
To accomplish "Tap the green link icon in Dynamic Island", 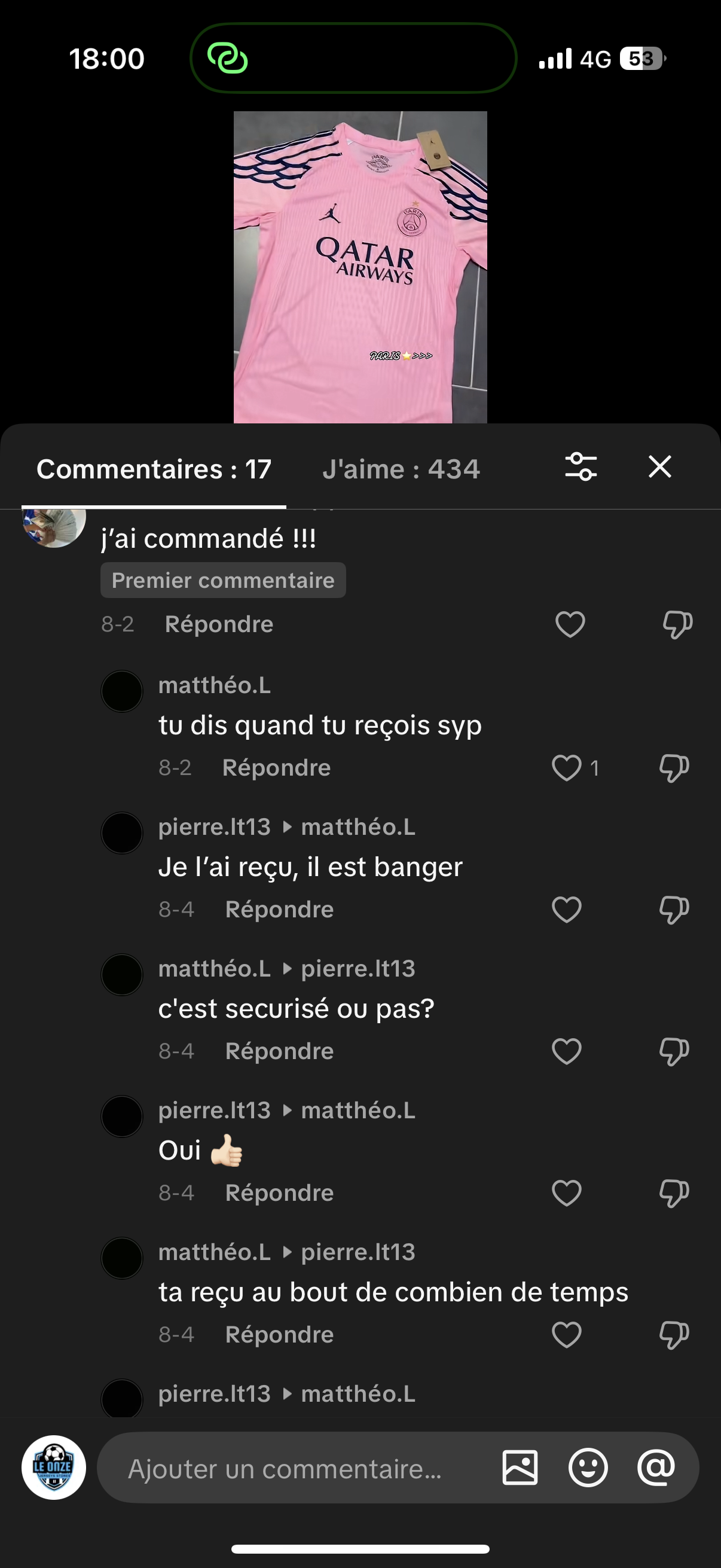I will (228, 59).
